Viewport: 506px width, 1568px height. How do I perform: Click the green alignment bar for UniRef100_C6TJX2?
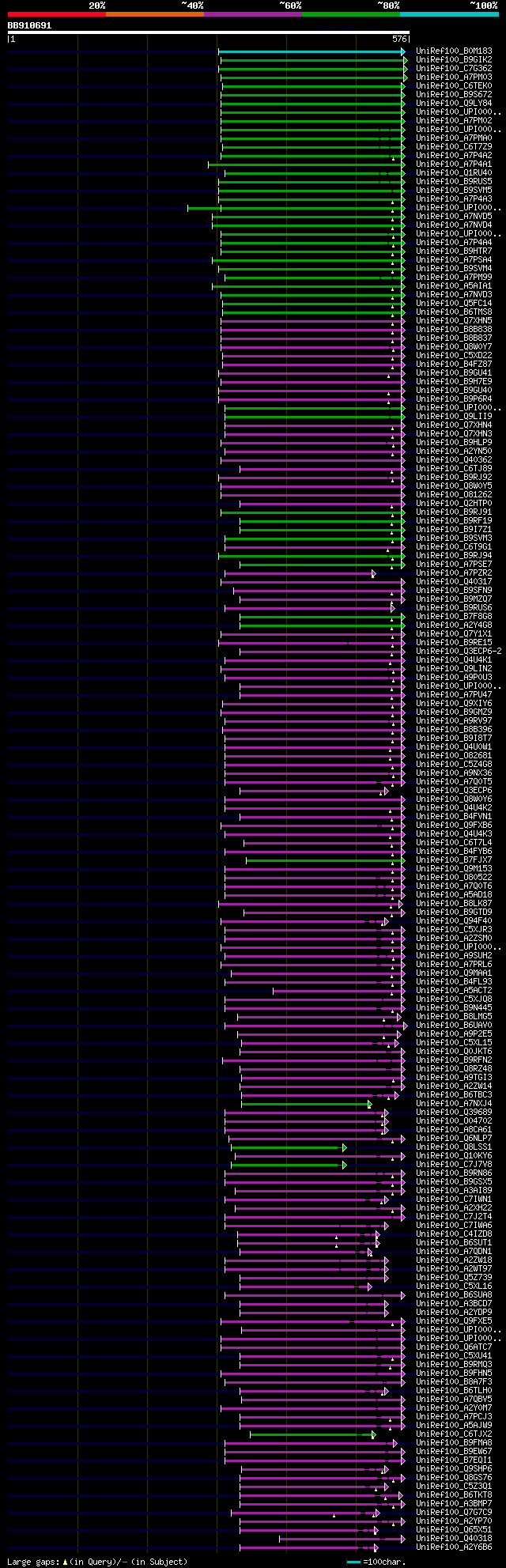[313, 1434]
